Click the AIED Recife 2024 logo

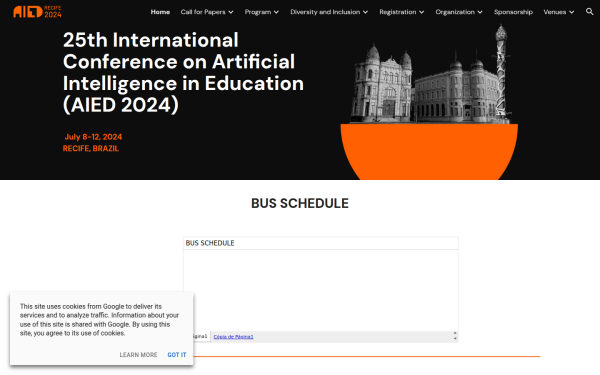tap(37, 12)
